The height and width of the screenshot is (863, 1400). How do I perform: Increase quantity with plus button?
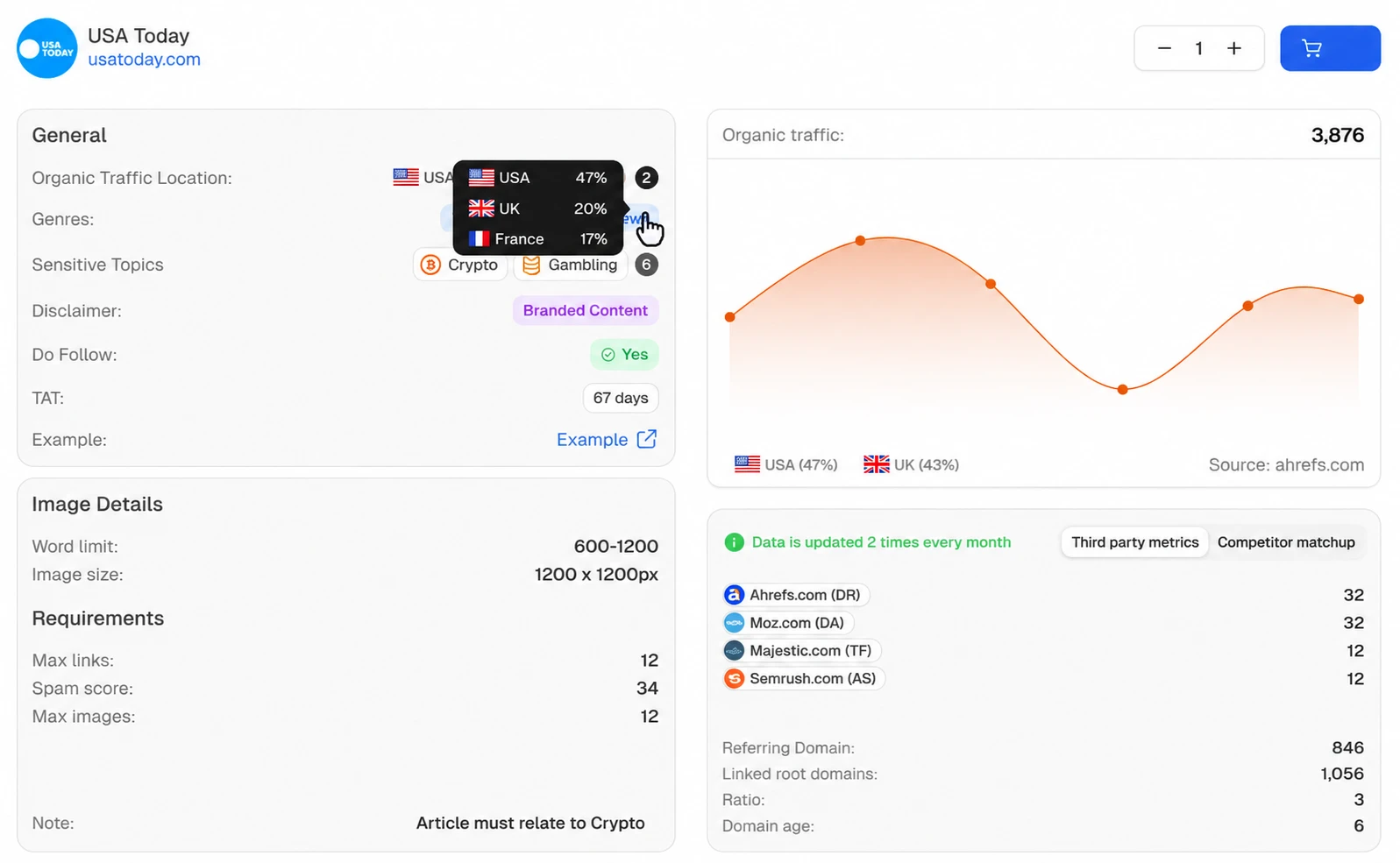click(x=1233, y=48)
